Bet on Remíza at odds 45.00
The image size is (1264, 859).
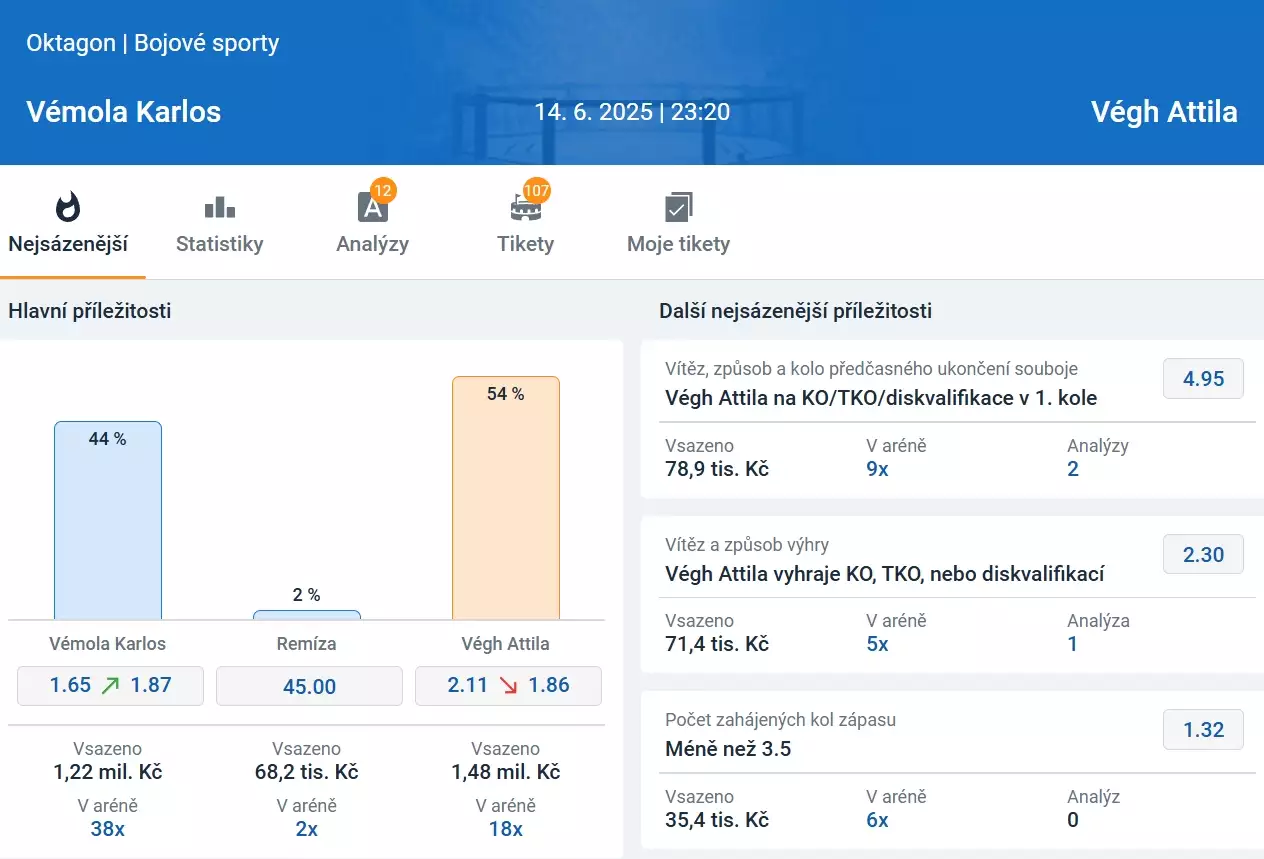[x=309, y=687]
